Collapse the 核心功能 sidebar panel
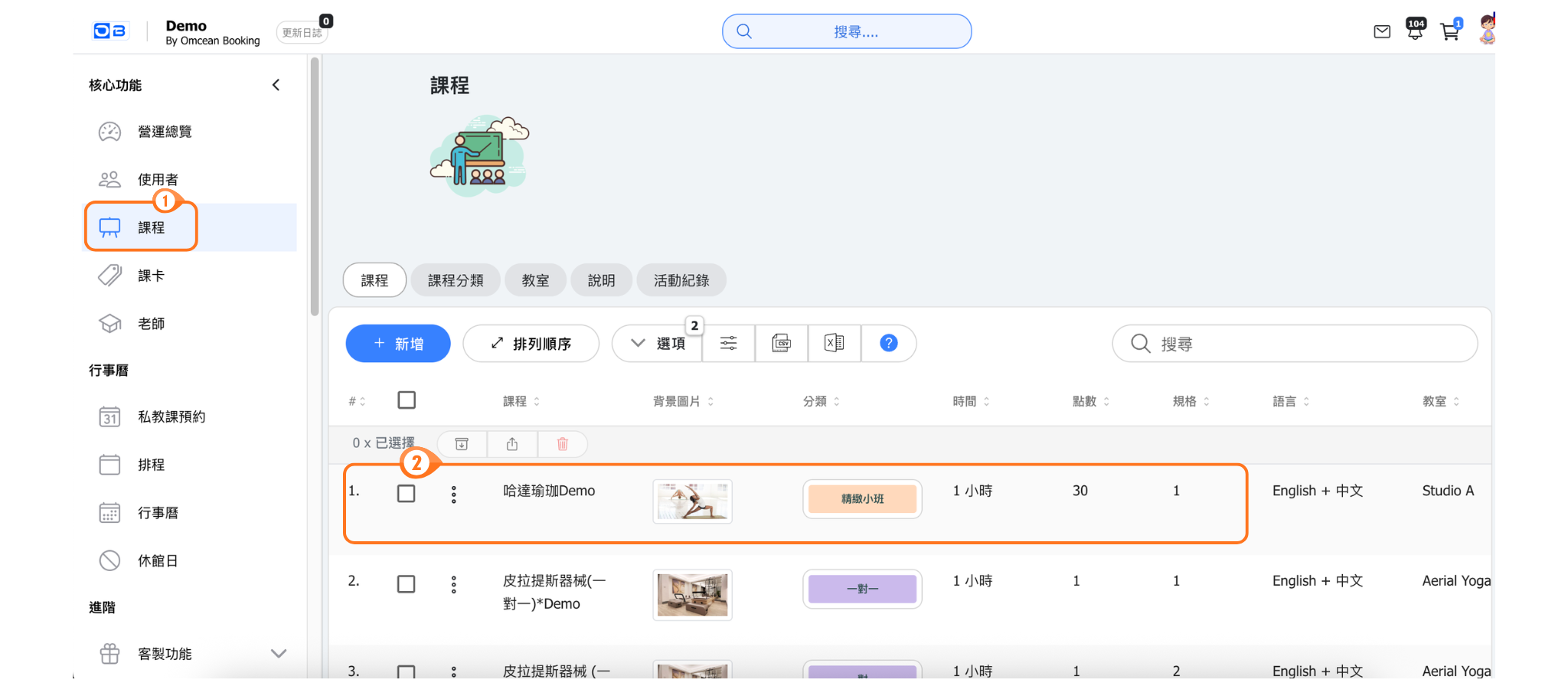This screenshot has height=689, width=1568. coord(276,85)
